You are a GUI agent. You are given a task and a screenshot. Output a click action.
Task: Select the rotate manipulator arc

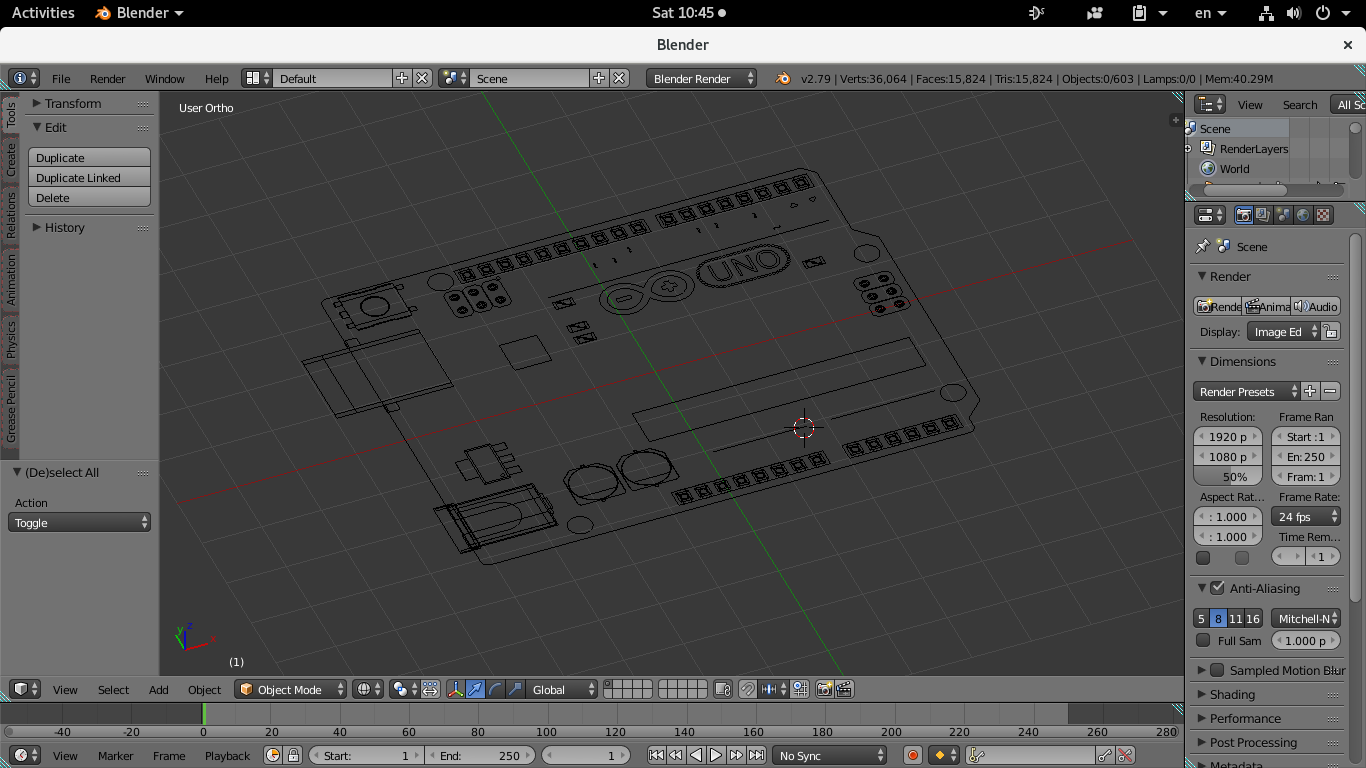pyautogui.click(x=495, y=689)
